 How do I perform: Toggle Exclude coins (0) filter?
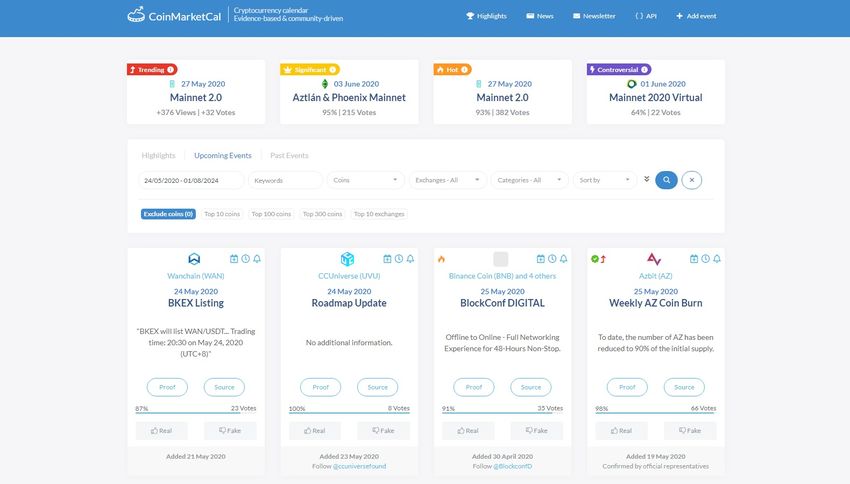(168, 214)
